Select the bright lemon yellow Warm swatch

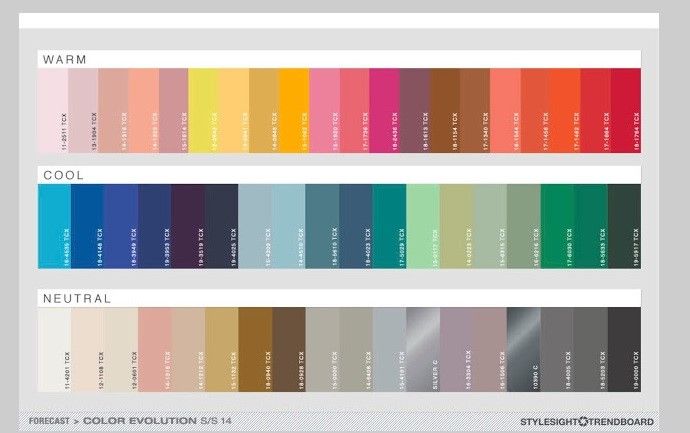203,110
